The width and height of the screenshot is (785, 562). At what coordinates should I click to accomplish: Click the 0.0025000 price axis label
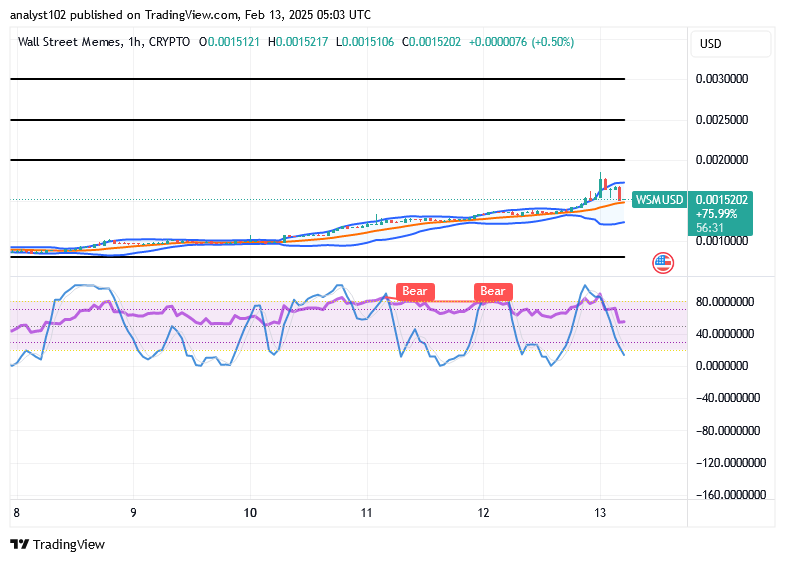(x=722, y=120)
